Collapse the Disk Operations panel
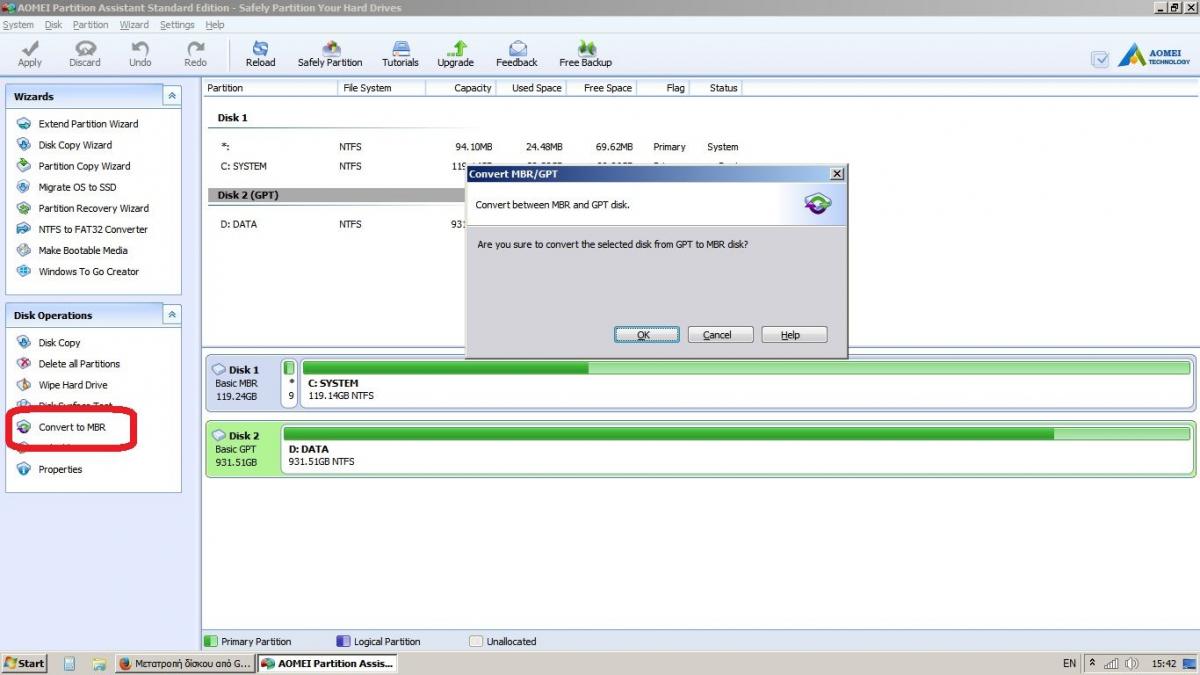 pyautogui.click(x=172, y=315)
